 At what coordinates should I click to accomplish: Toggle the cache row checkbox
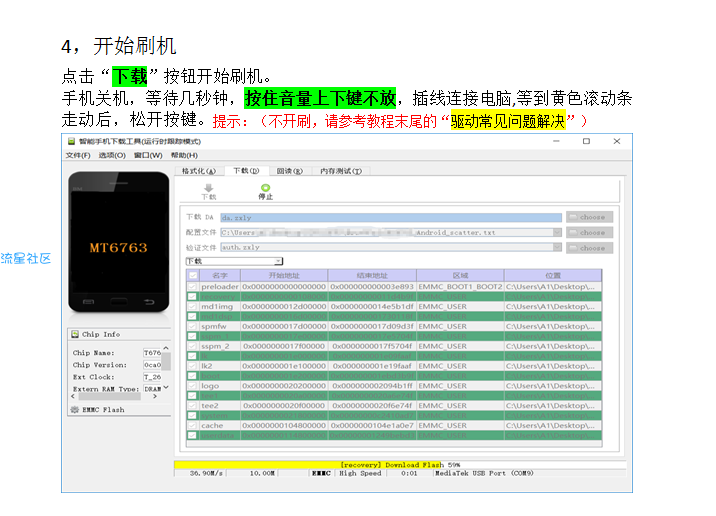click(193, 426)
